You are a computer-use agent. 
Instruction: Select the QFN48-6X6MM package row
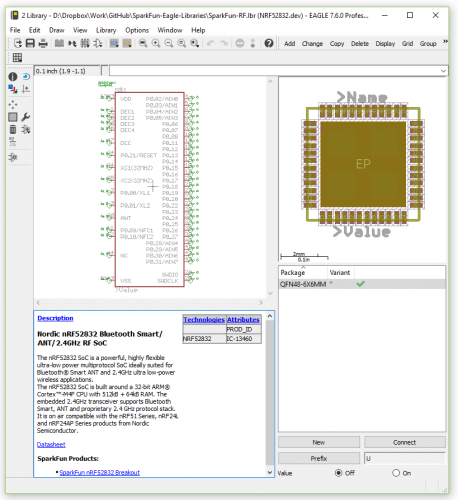[362, 284]
